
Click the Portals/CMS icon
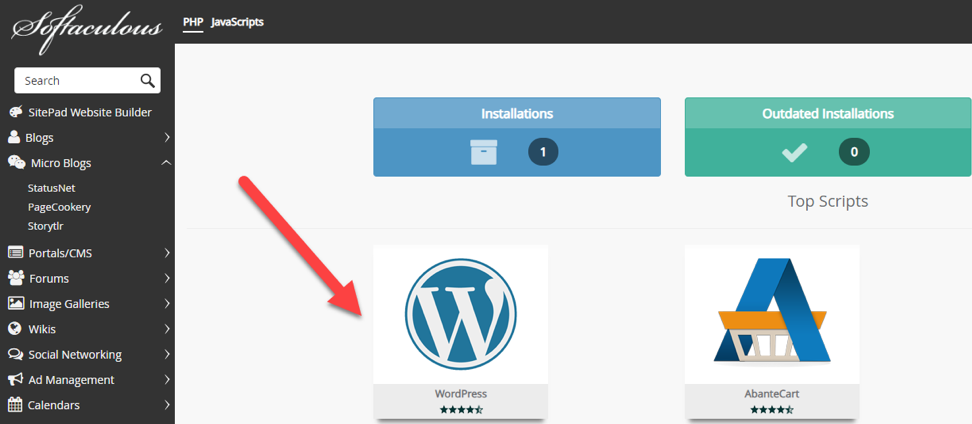coord(16,253)
